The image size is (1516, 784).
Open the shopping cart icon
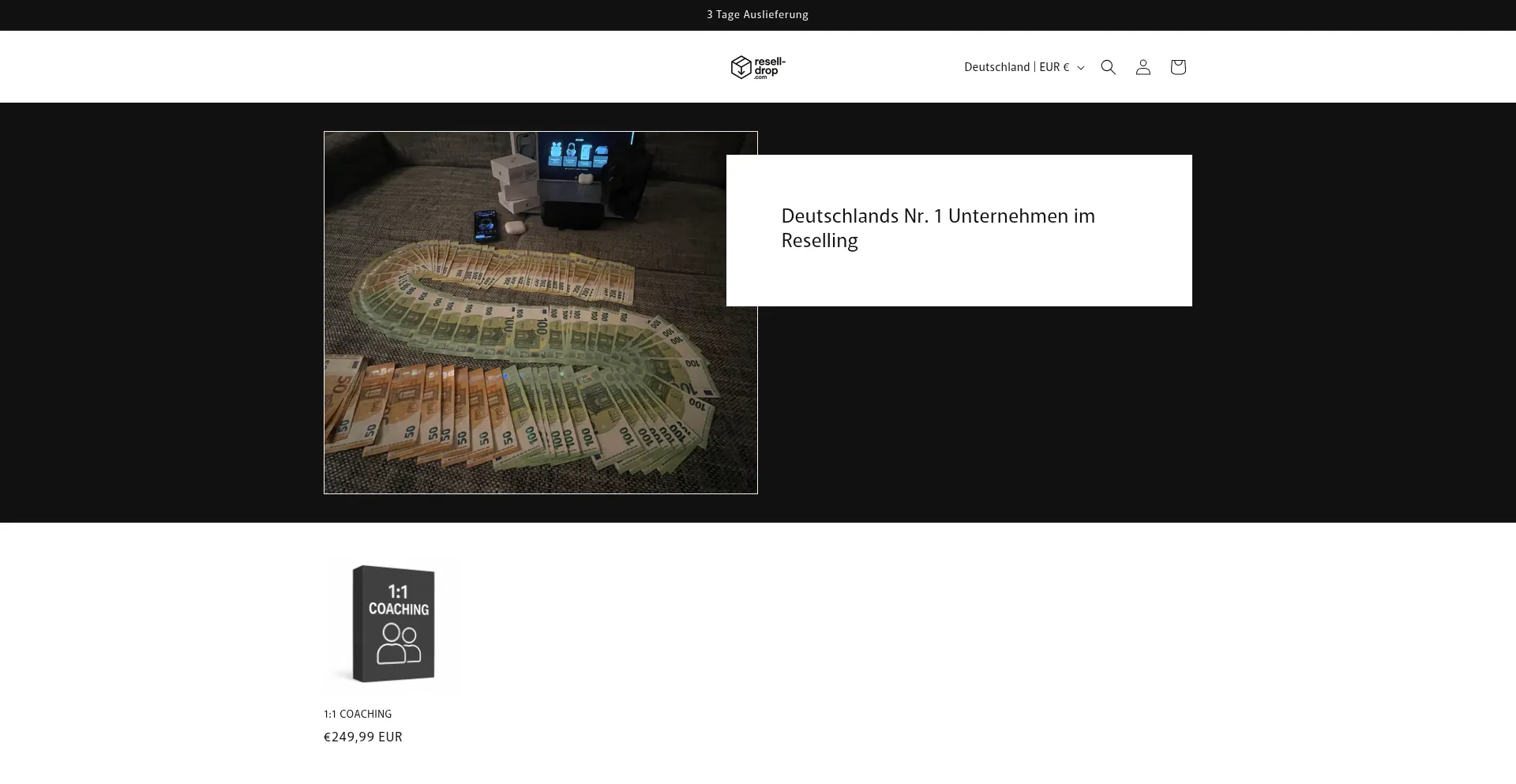click(x=1177, y=67)
